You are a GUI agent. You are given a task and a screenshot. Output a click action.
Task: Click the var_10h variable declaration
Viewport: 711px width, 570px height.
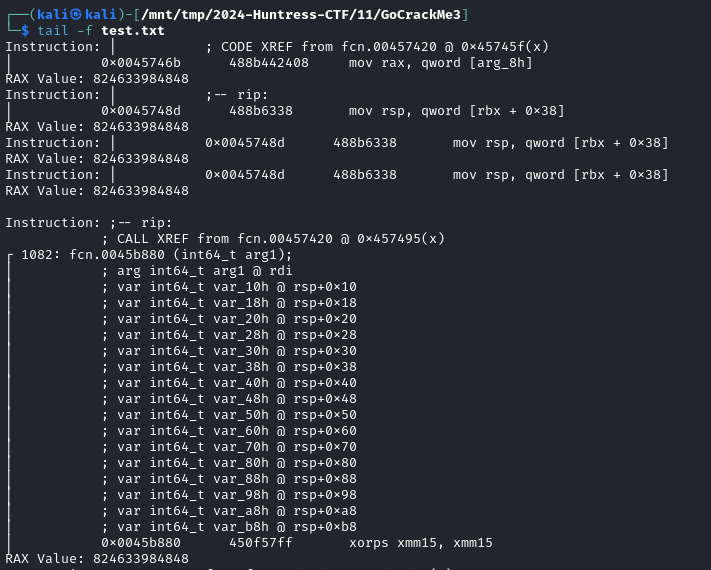(229, 287)
